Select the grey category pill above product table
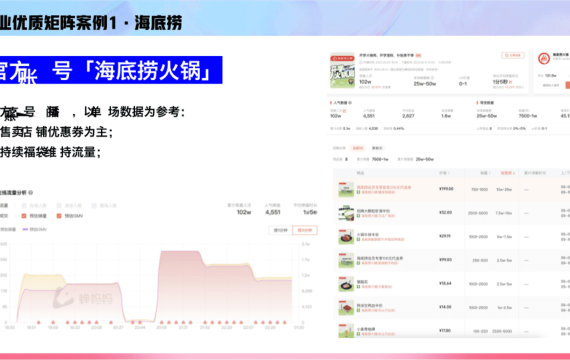570x360 pixels. point(377,148)
